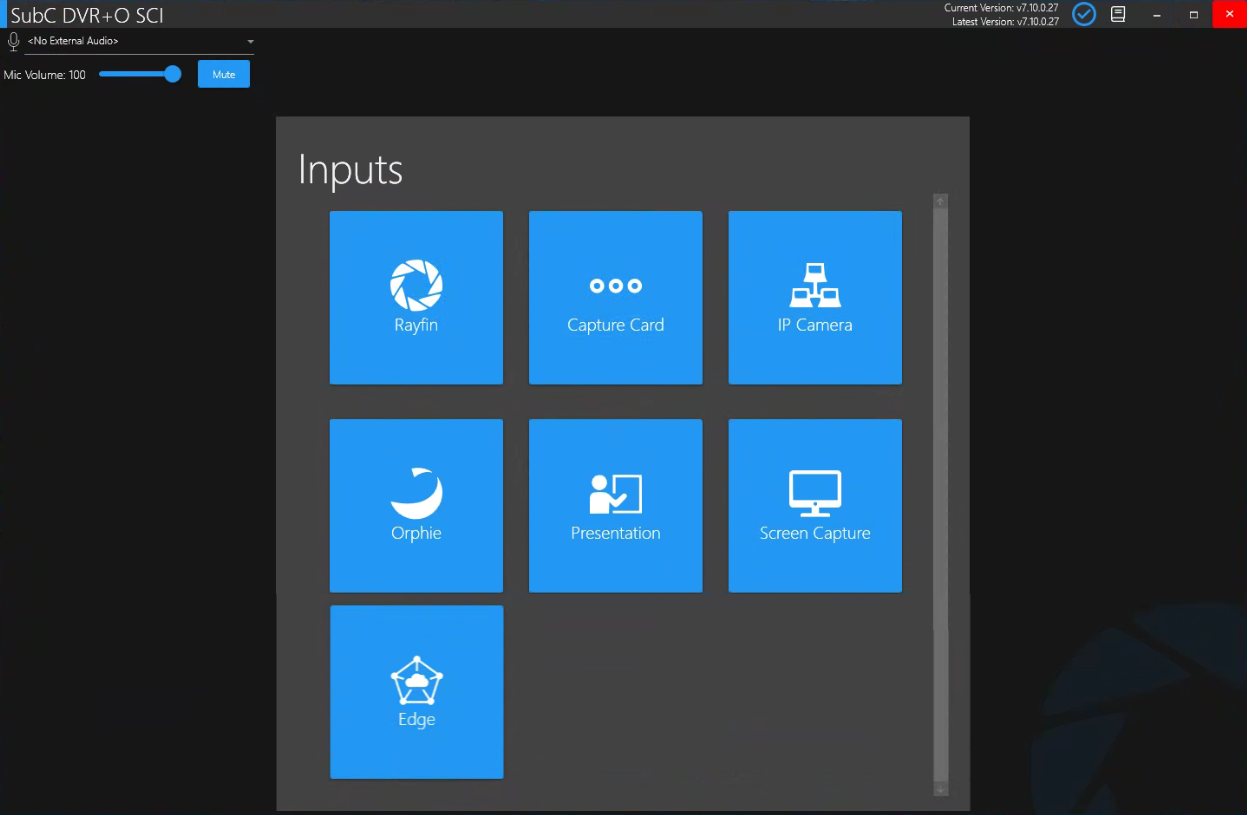Choose the Edge cloud network icon
Image resolution: width=1247 pixels, height=815 pixels.
click(x=416, y=680)
